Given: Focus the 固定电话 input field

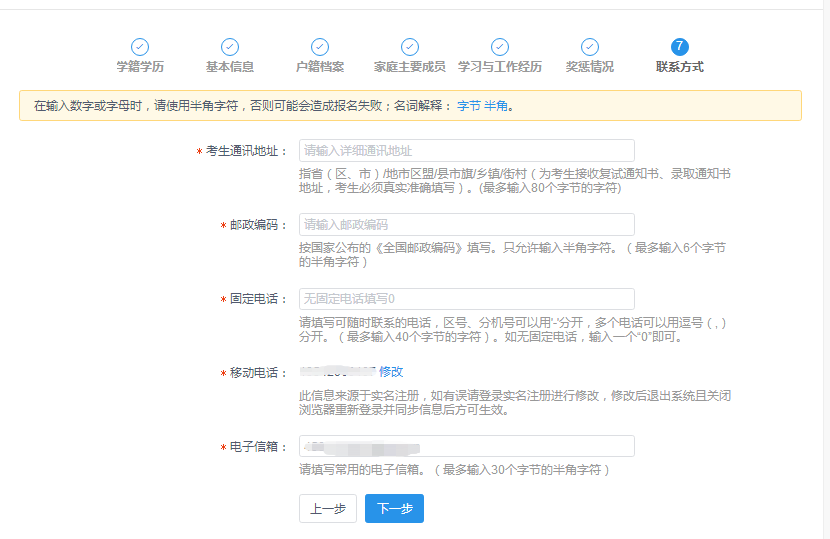Looking at the screenshot, I should pos(466,299).
